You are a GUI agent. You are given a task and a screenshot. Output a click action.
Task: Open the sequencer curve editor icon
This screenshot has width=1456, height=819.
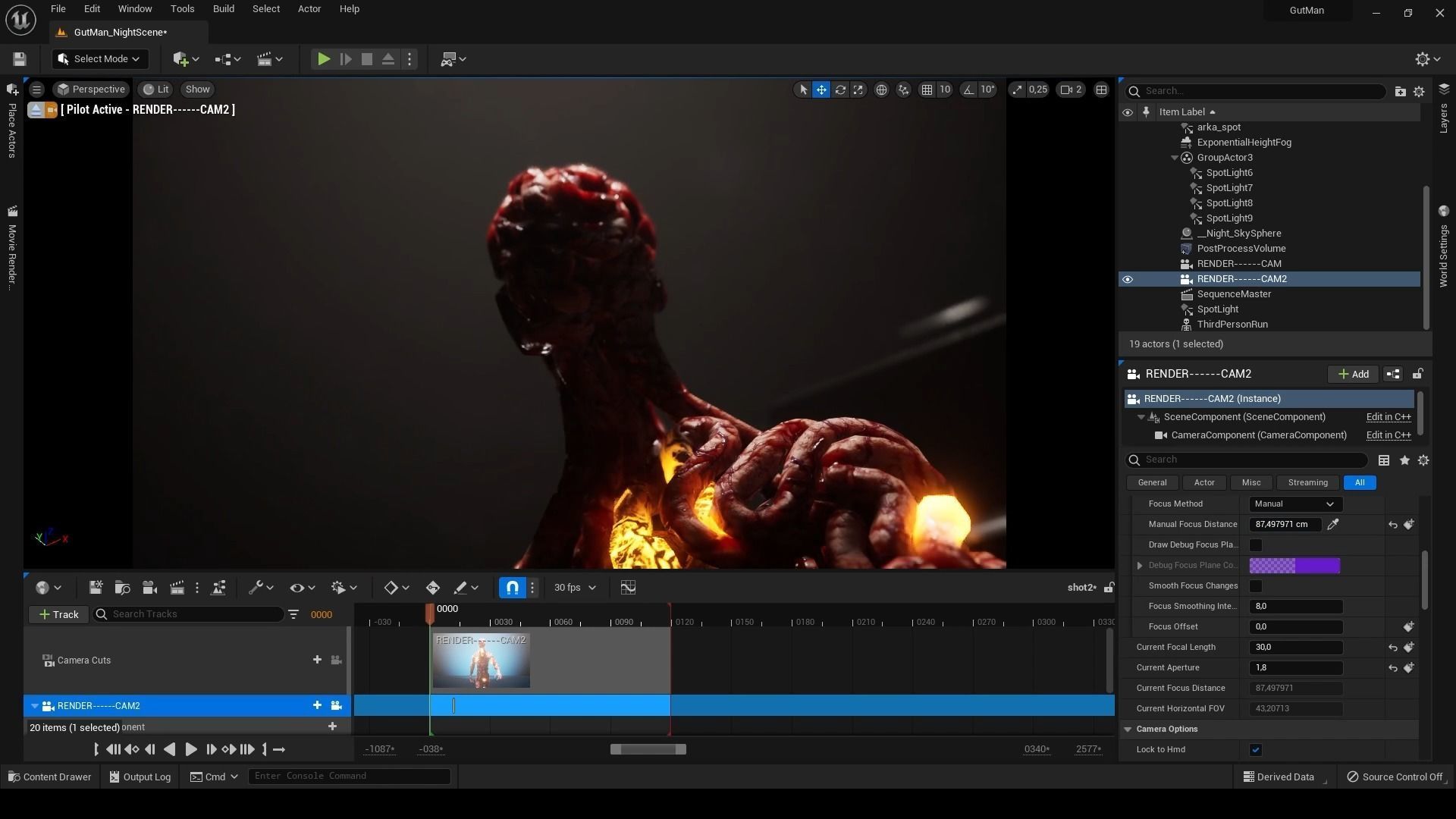click(628, 588)
